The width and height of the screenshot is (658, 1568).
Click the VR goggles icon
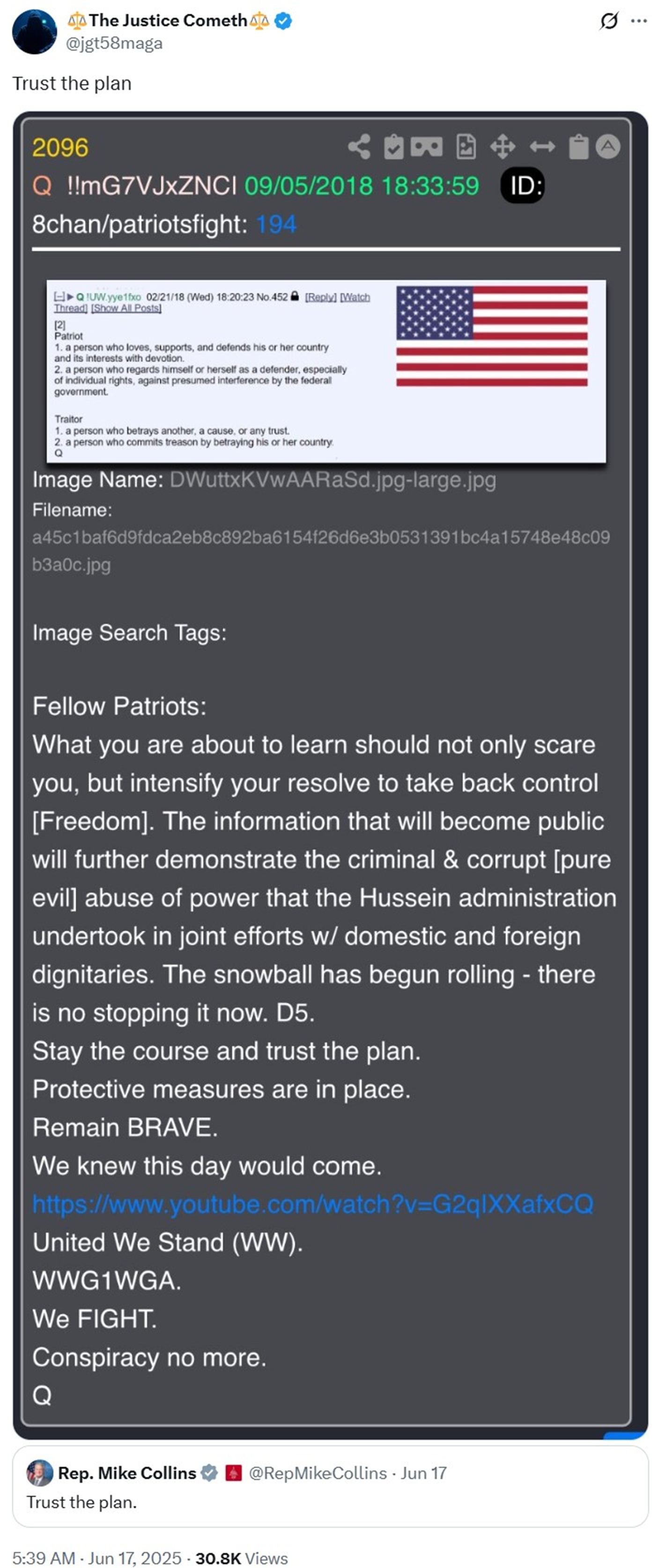[427, 147]
